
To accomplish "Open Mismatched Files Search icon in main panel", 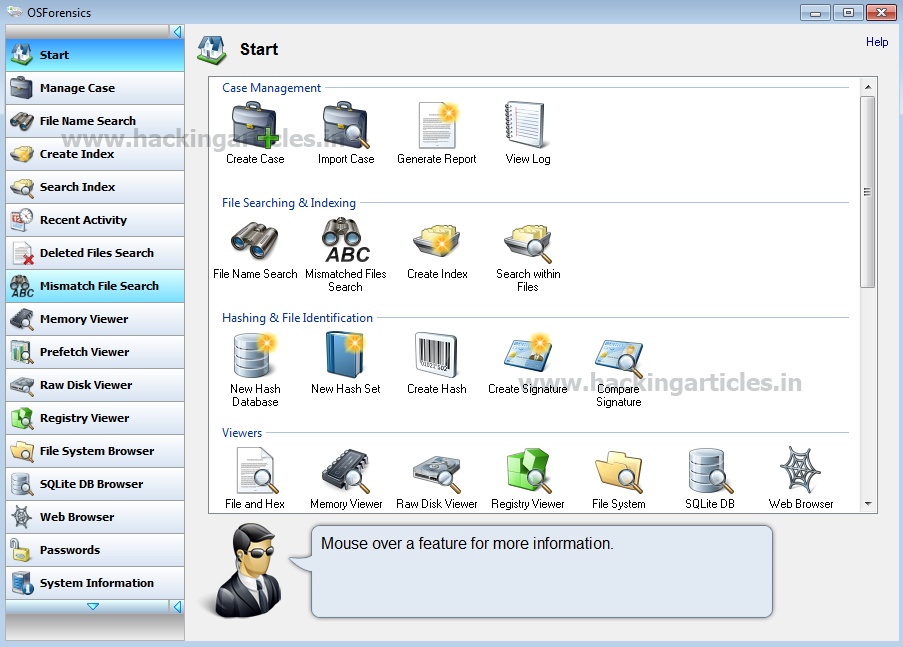I will pyautogui.click(x=346, y=240).
